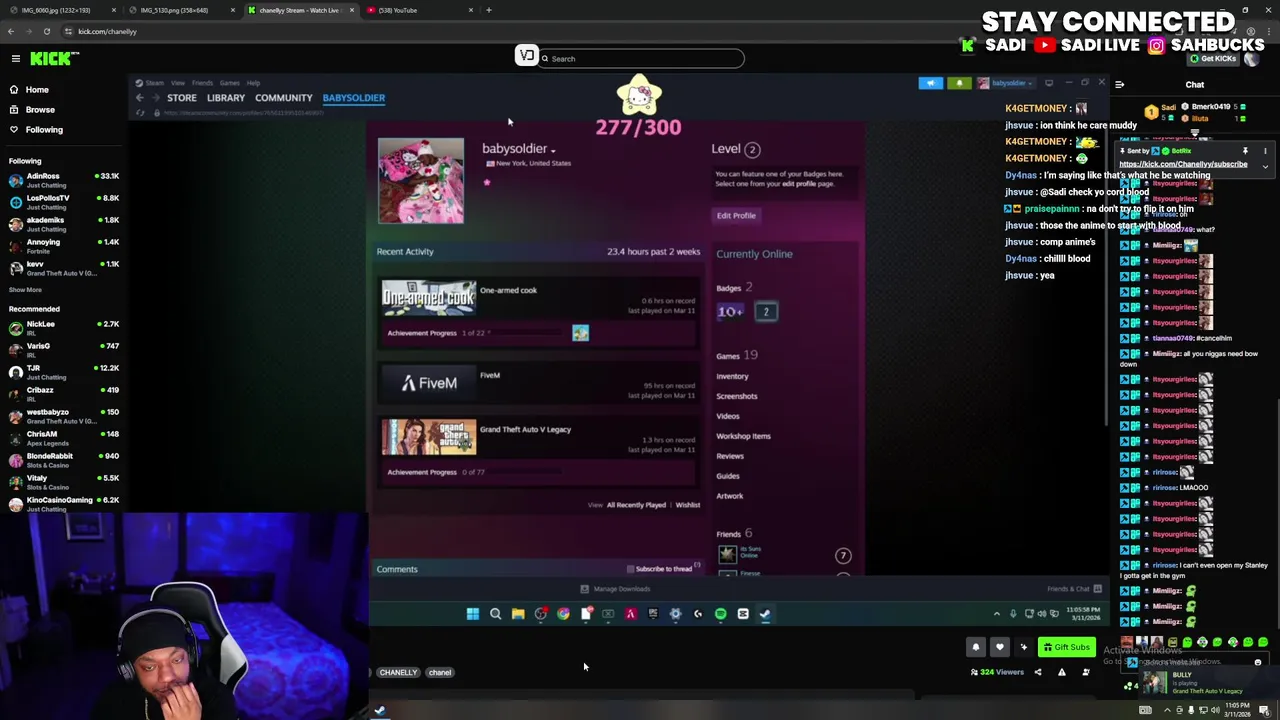Go back in the browser
Viewport: 1280px width, 720px height.
click(x=11, y=32)
